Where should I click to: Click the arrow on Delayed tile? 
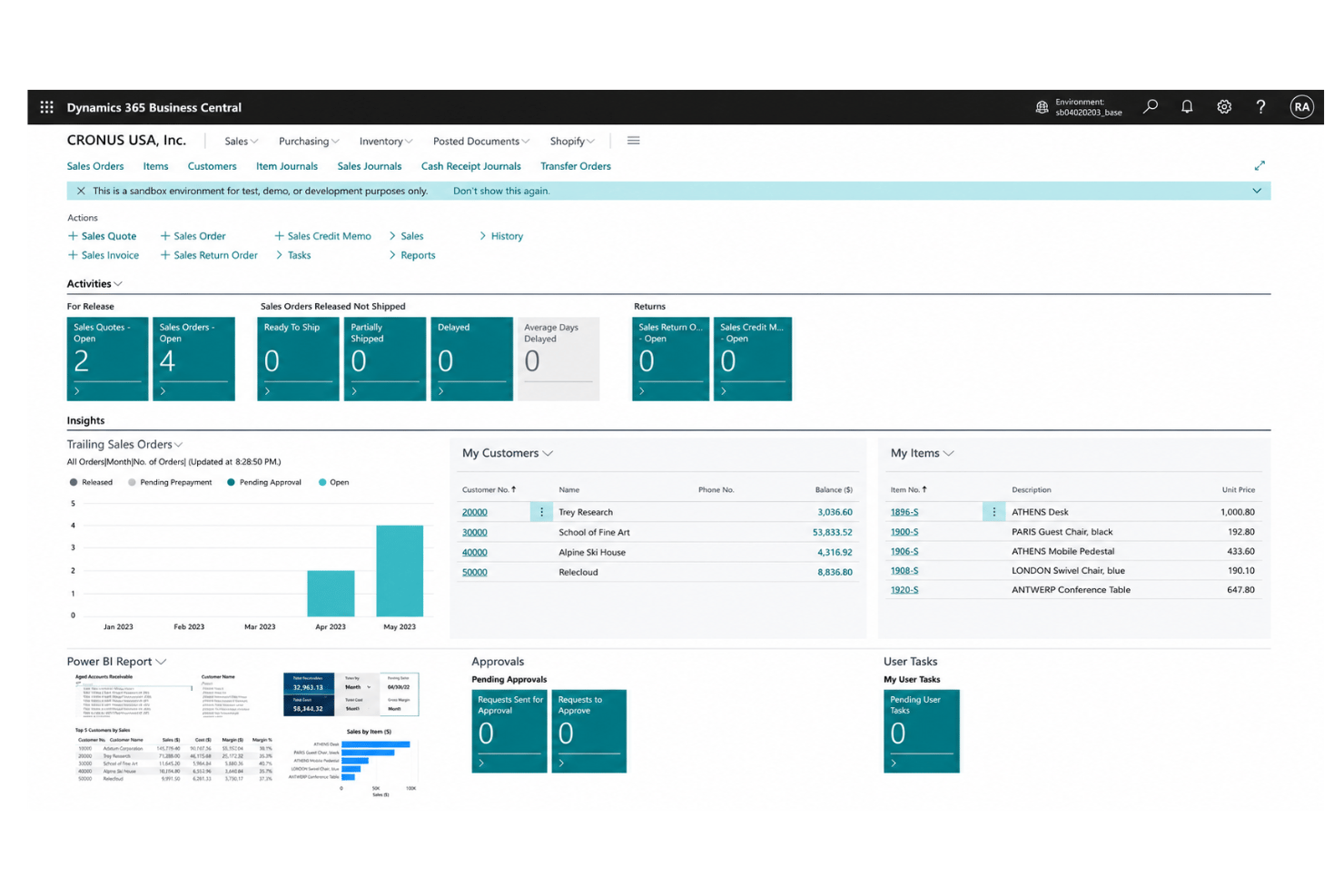tap(441, 391)
